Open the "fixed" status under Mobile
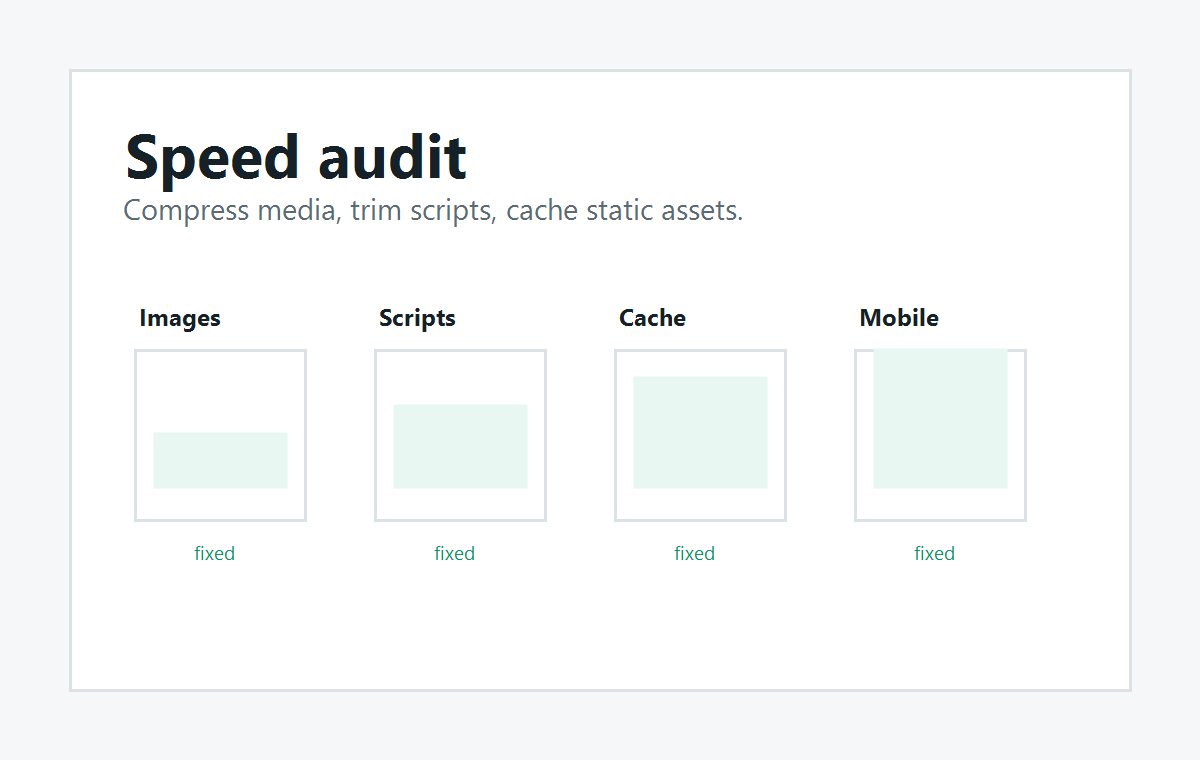This screenshot has width=1200, height=760. pos(935,553)
